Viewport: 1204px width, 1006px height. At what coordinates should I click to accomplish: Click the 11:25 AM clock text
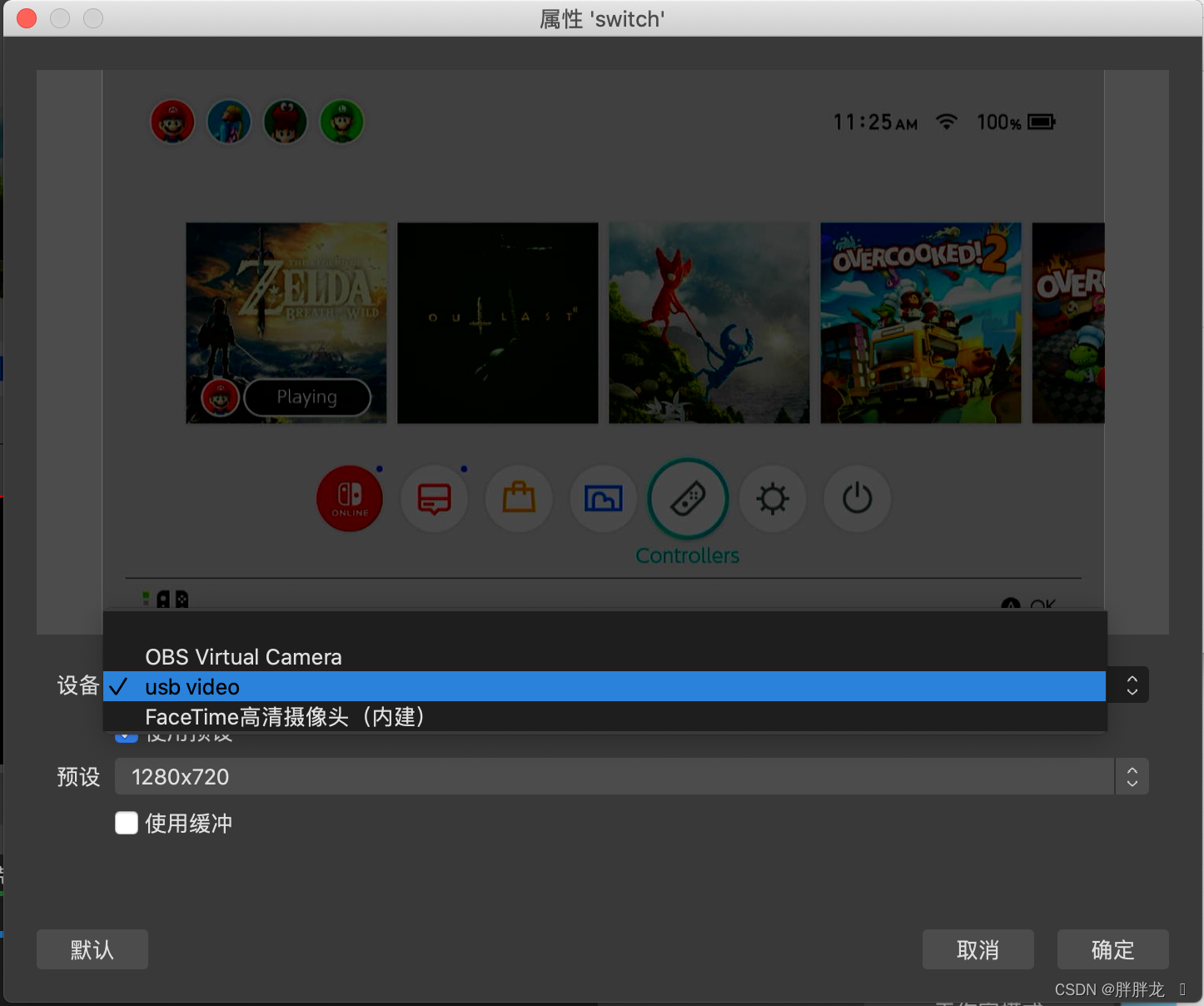[x=876, y=122]
